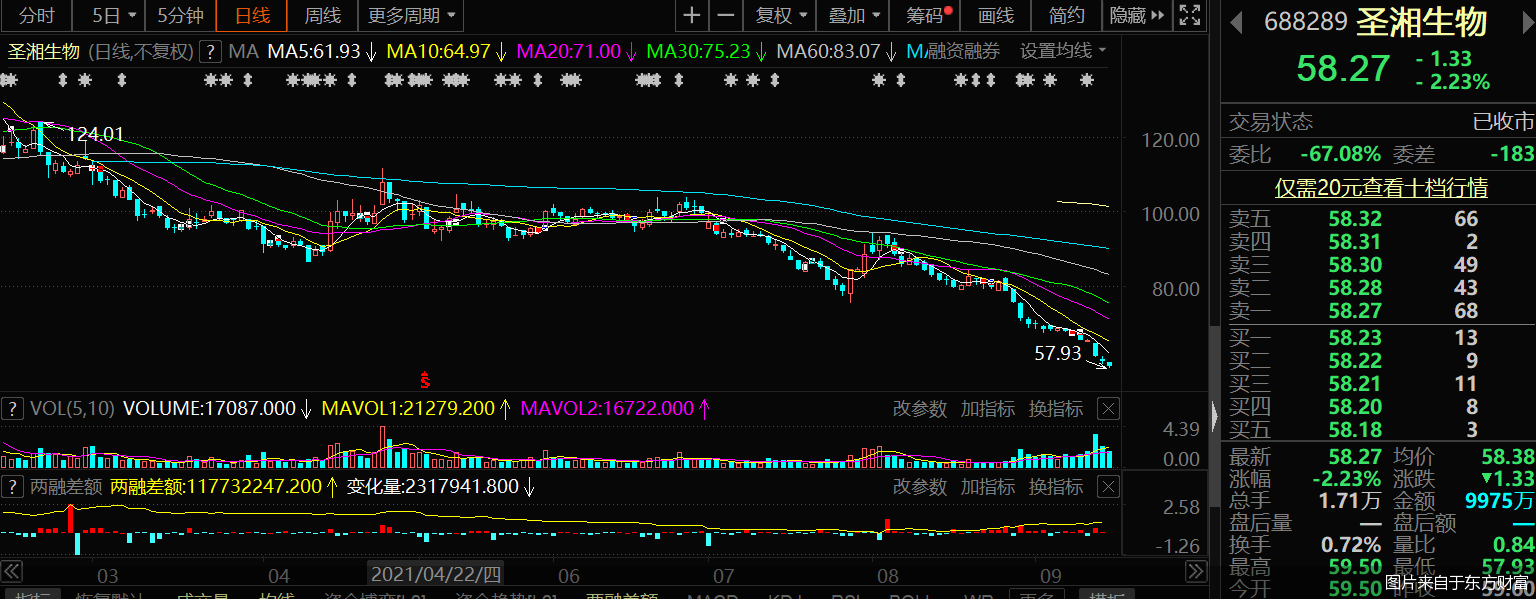Click the date label 2021/04/22/四
The height and width of the screenshot is (599, 1536).
[436, 575]
